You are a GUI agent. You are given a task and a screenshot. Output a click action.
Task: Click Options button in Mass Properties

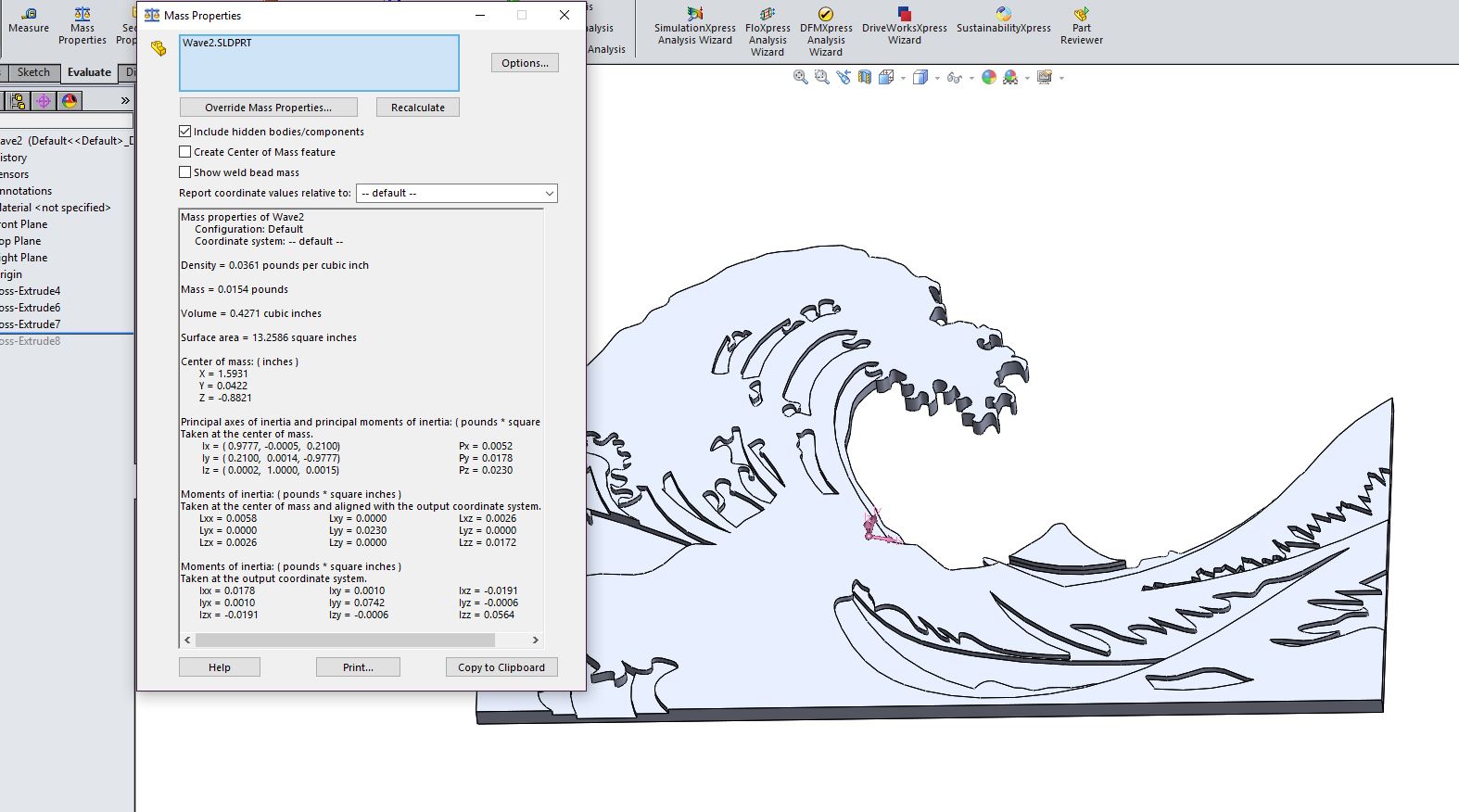(525, 63)
